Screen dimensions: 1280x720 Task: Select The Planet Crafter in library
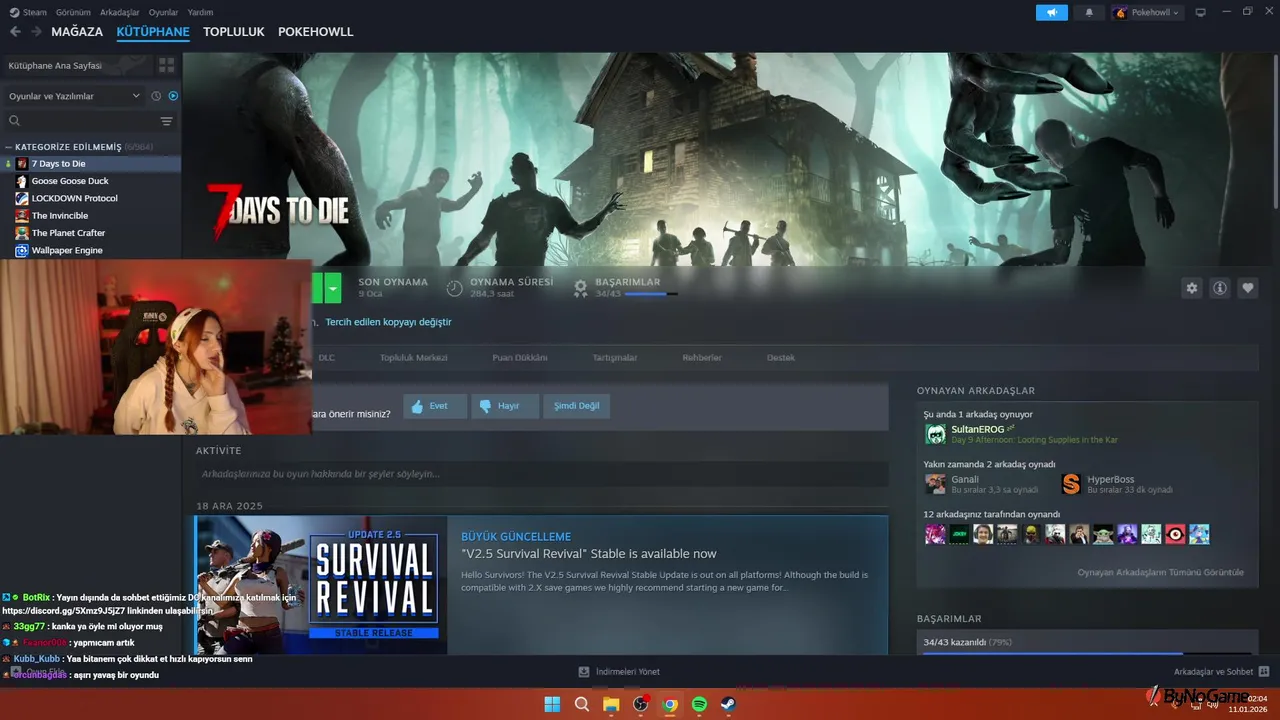[x=90, y=233]
